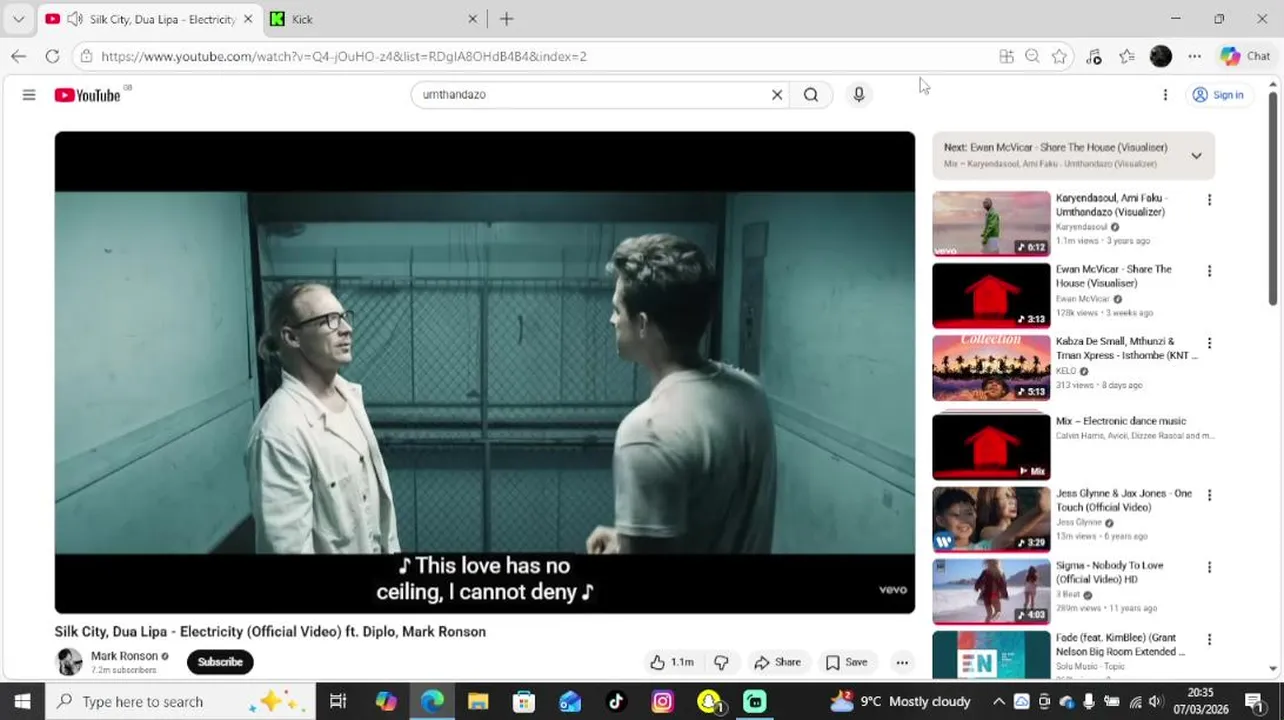The height and width of the screenshot is (720, 1284).
Task: Open the browser zoom magnifier icon
Action: [x=1032, y=56]
